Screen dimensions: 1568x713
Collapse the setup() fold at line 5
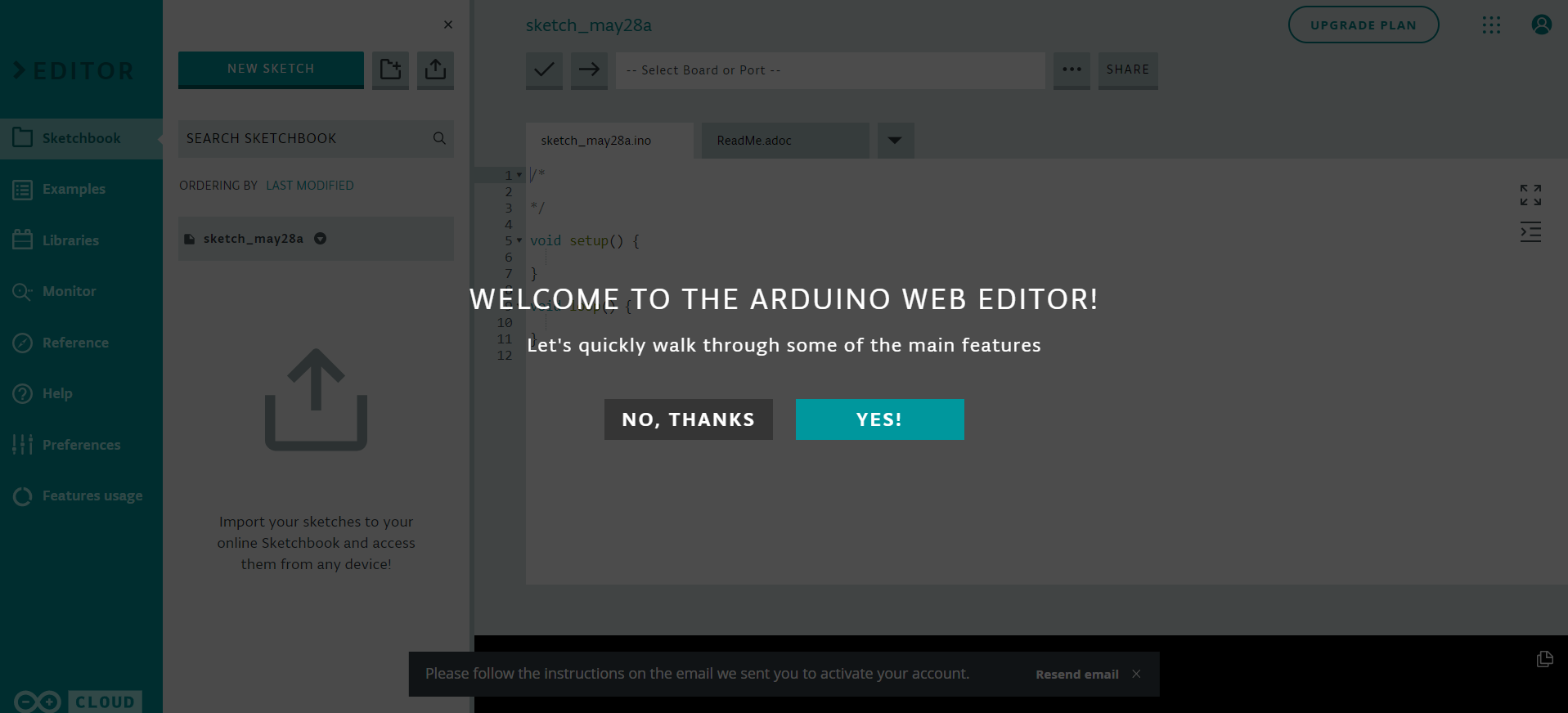click(519, 240)
